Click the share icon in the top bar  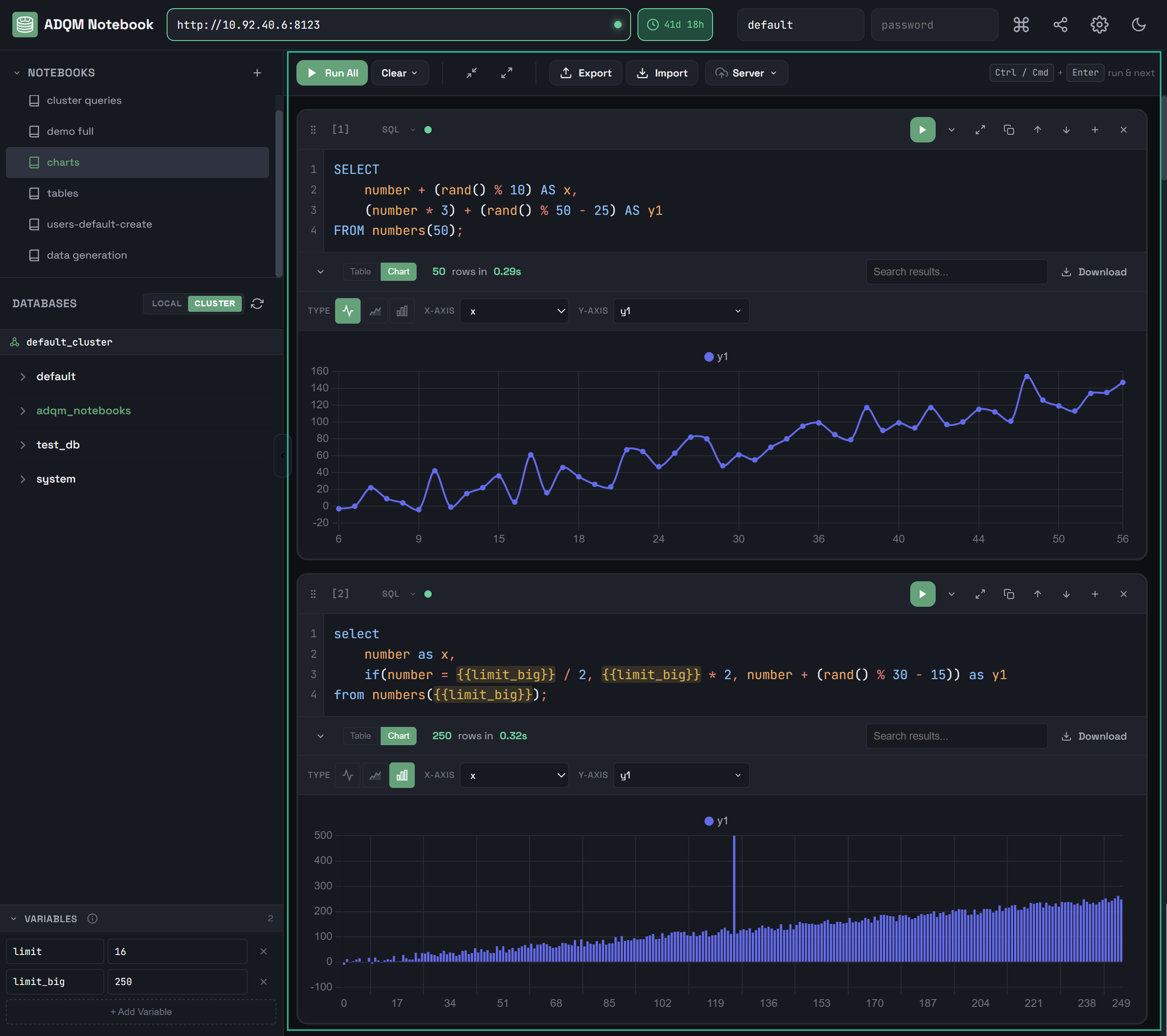tap(1060, 25)
